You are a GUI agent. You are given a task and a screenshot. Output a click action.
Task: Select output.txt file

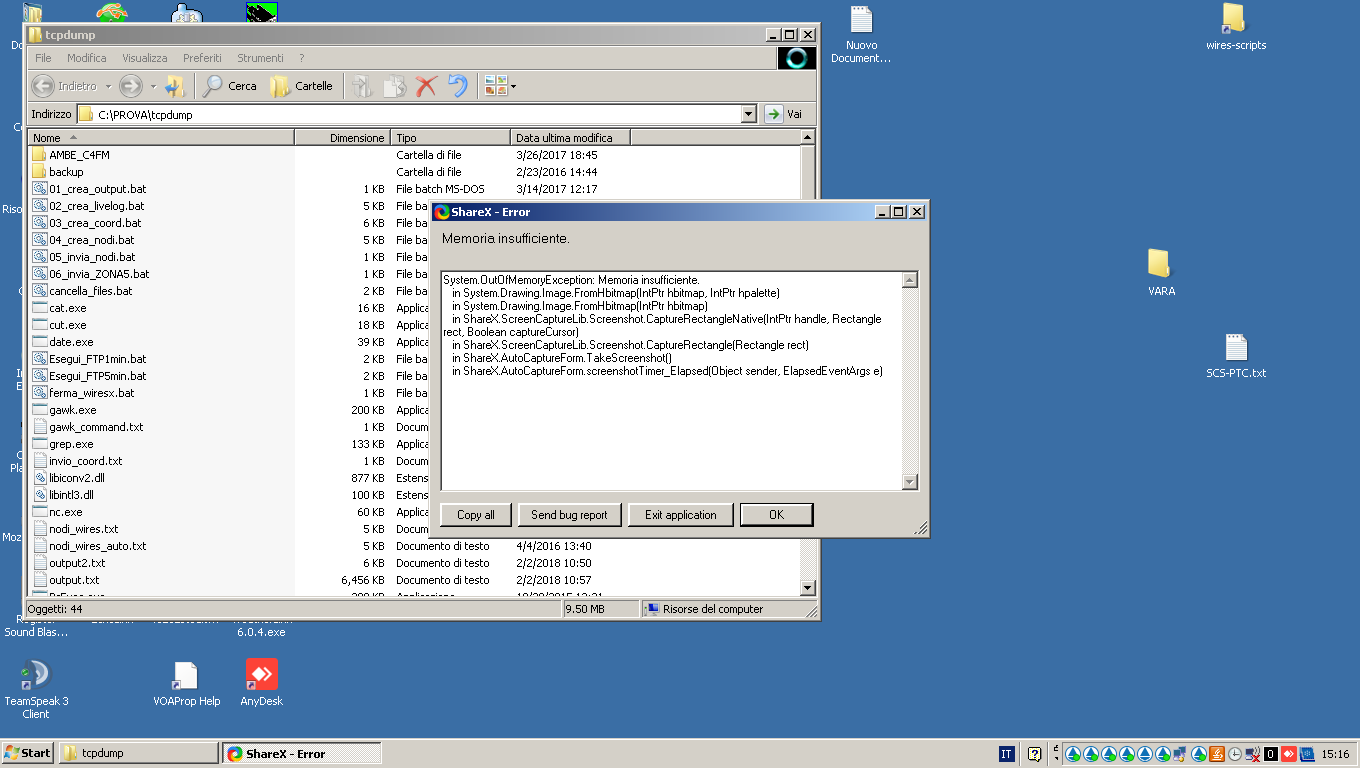65,580
